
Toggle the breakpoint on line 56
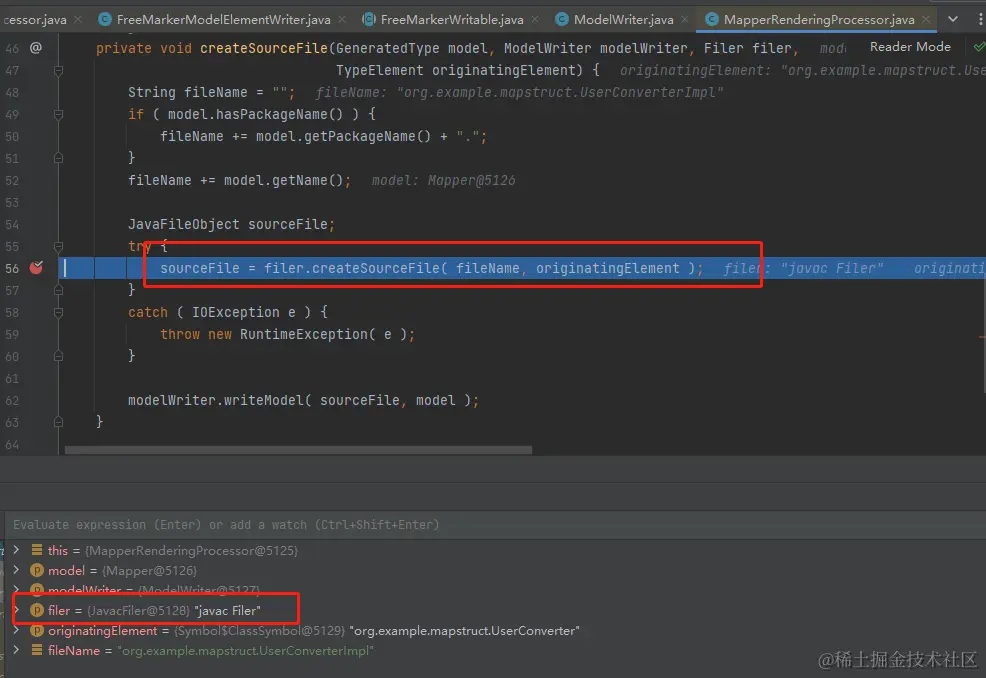click(x=36, y=268)
